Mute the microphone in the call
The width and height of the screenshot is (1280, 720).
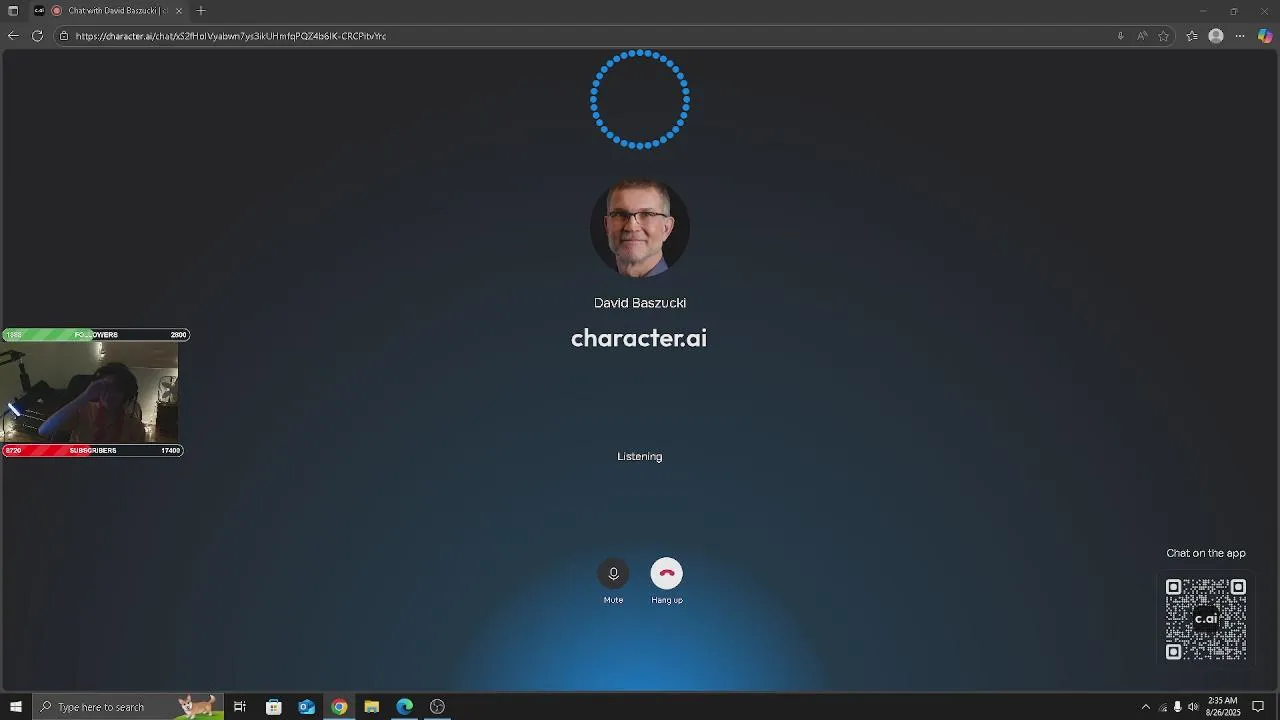613,573
